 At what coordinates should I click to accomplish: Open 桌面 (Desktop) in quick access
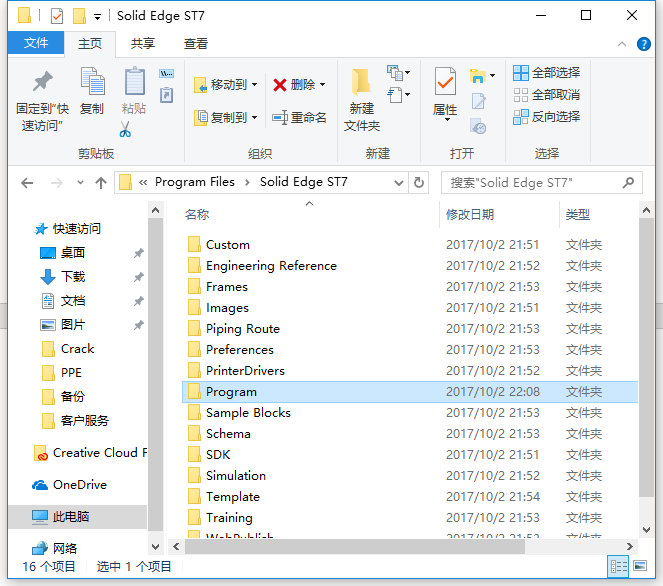[x=63, y=253]
